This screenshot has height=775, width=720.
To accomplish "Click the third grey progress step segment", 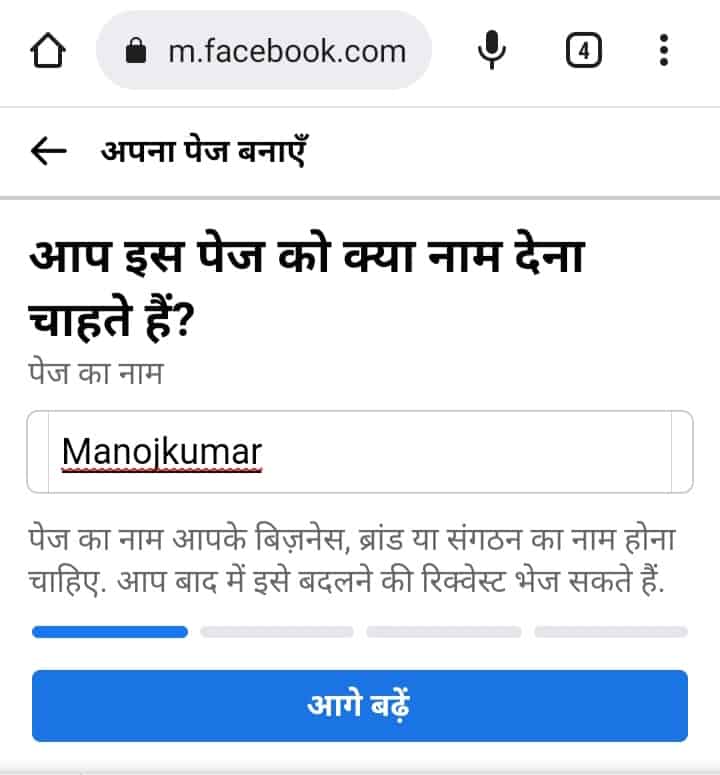I will [x=444, y=632].
